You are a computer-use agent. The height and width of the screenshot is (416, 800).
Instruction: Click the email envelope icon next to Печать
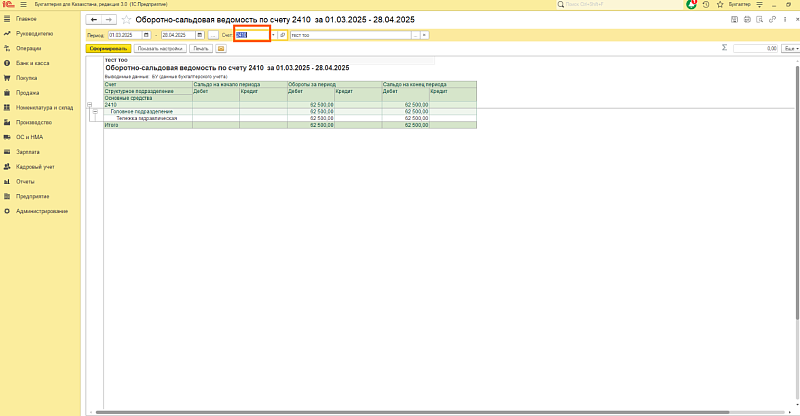[x=222, y=48]
